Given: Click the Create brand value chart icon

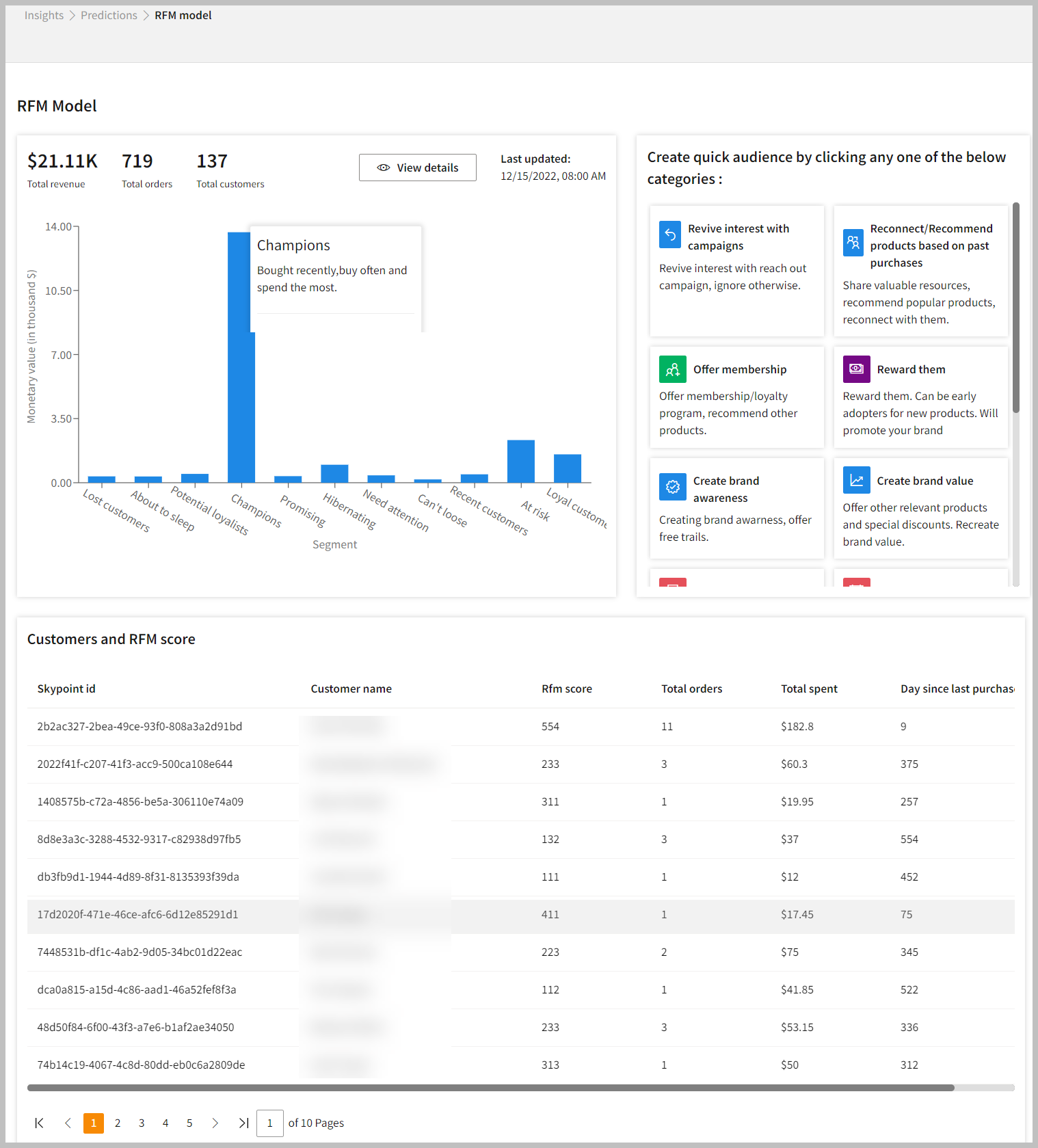Looking at the screenshot, I should [856, 480].
